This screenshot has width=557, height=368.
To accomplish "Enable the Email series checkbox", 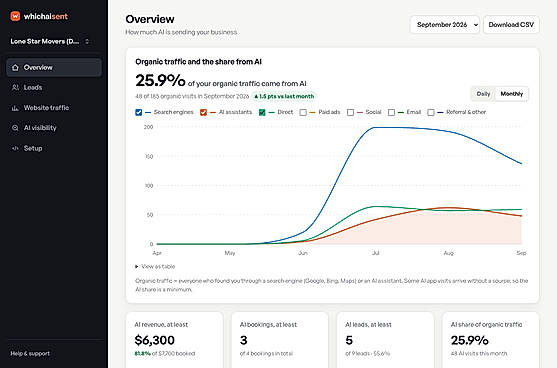I will click(x=391, y=112).
